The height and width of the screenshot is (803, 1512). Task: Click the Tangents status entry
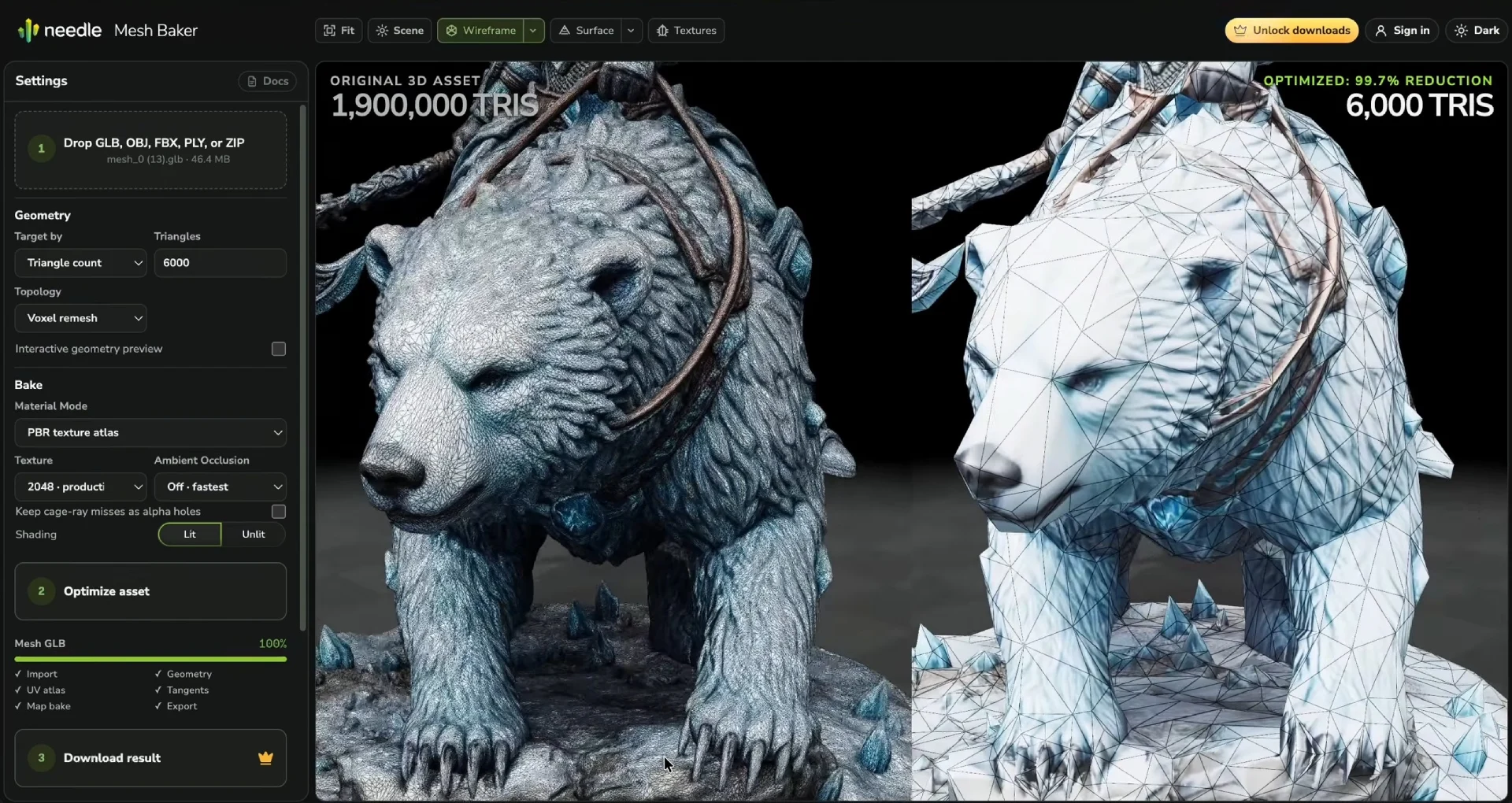pos(182,690)
